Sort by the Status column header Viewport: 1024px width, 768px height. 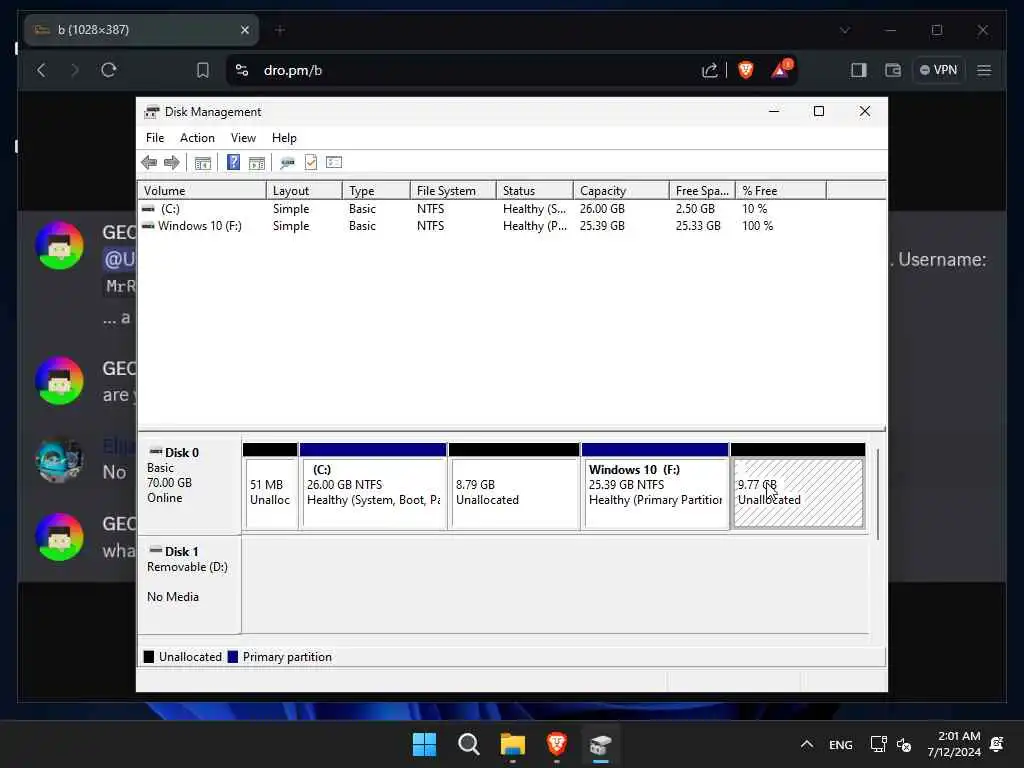(x=535, y=191)
